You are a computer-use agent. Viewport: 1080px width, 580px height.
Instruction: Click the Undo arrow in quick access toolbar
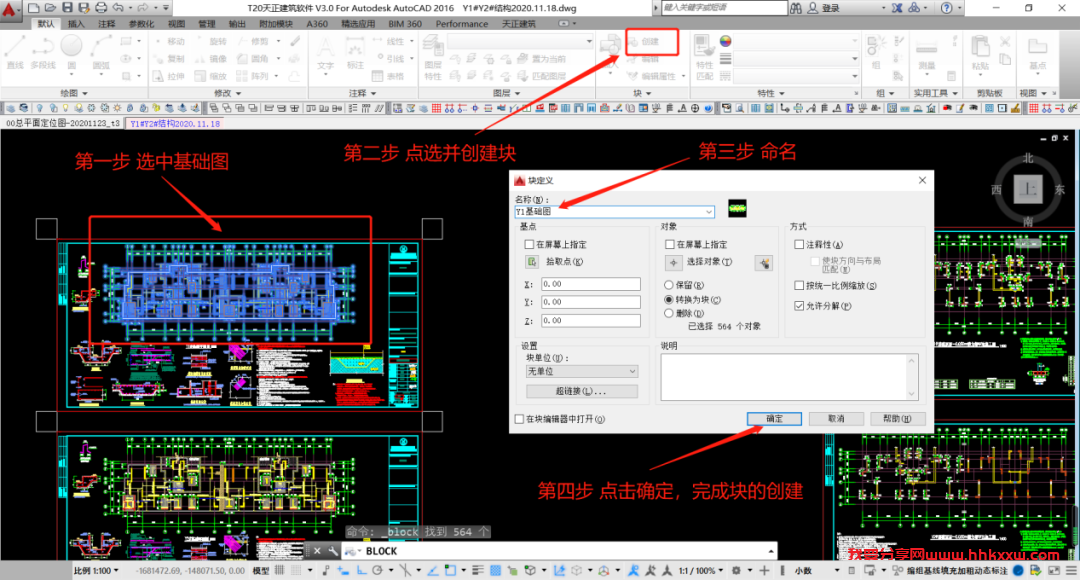118,8
